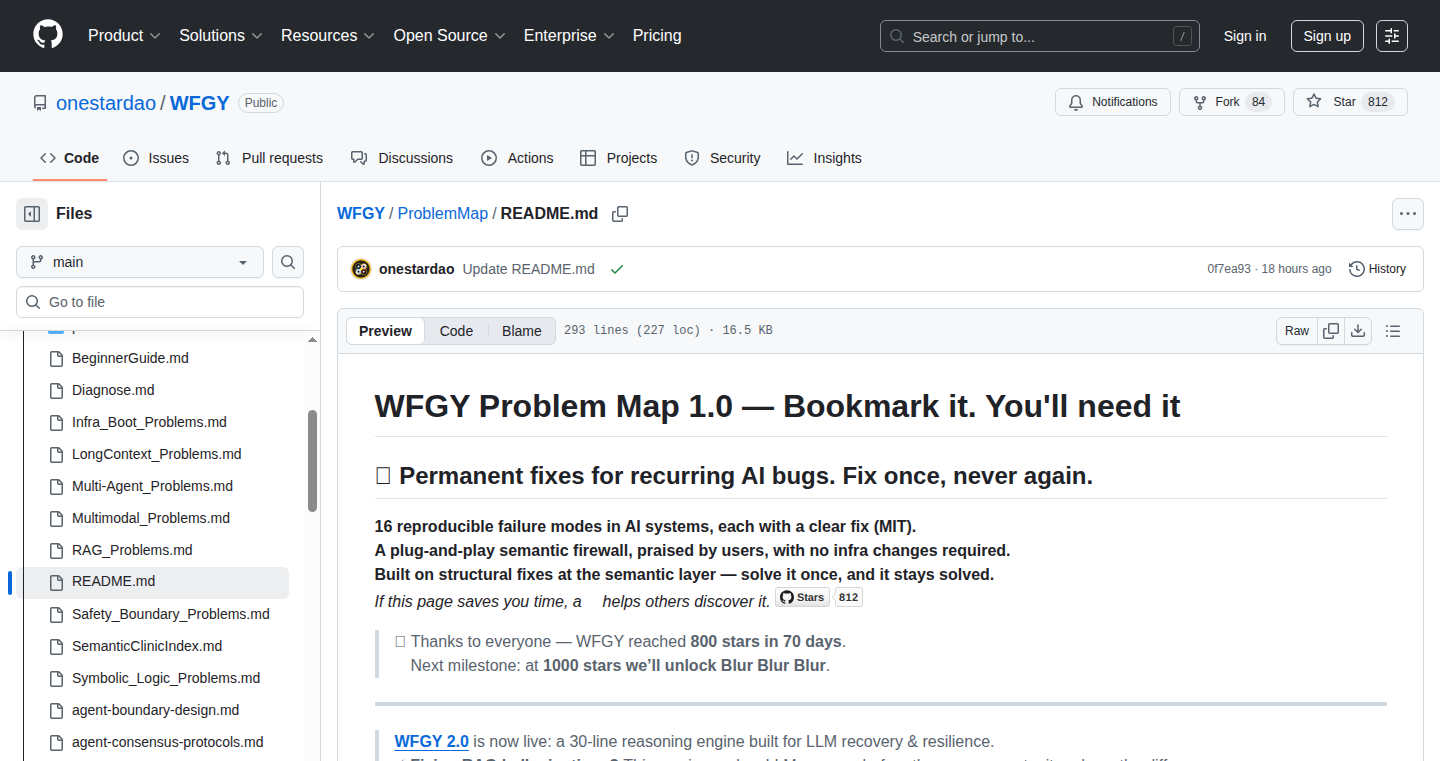1440x761 pixels.
Task: Open WFGY breadcrumb link
Action: (x=361, y=214)
